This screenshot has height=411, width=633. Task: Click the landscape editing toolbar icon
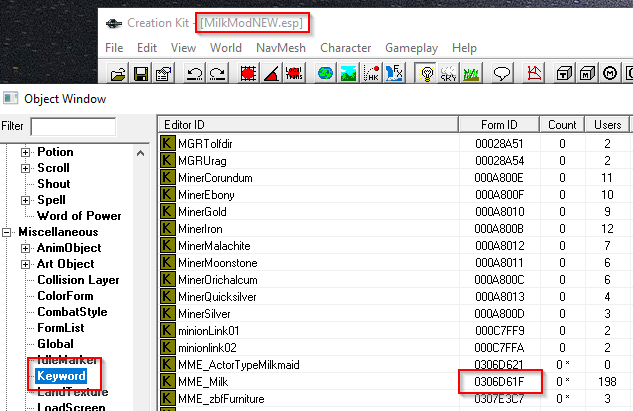[x=348, y=73]
